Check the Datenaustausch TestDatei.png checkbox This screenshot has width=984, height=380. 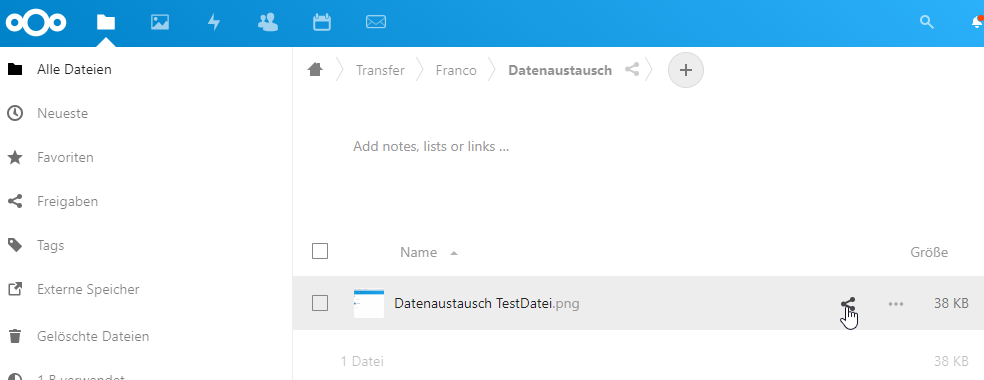[x=320, y=303]
